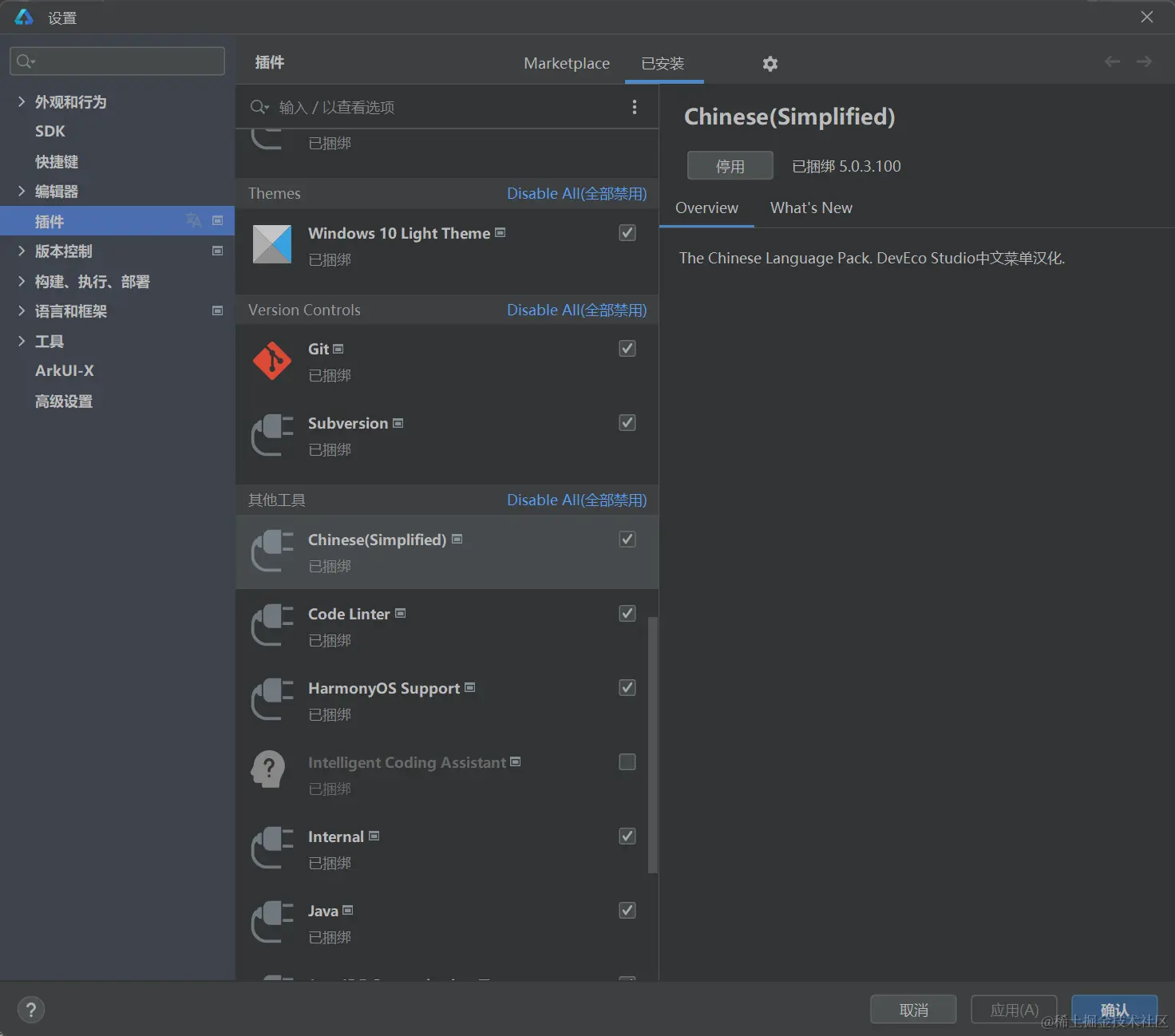This screenshot has height=1036, width=1175.
Task: Click the Internal plugin plug icon
Action: [272, 848]
